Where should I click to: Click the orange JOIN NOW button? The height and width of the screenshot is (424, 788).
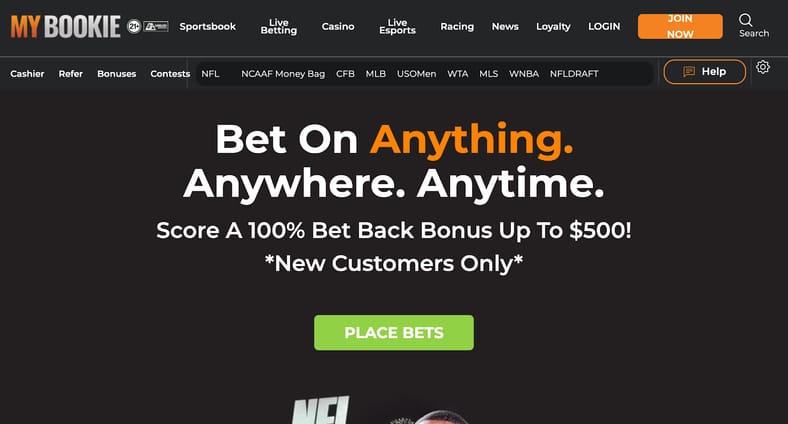tap(680, 26)
